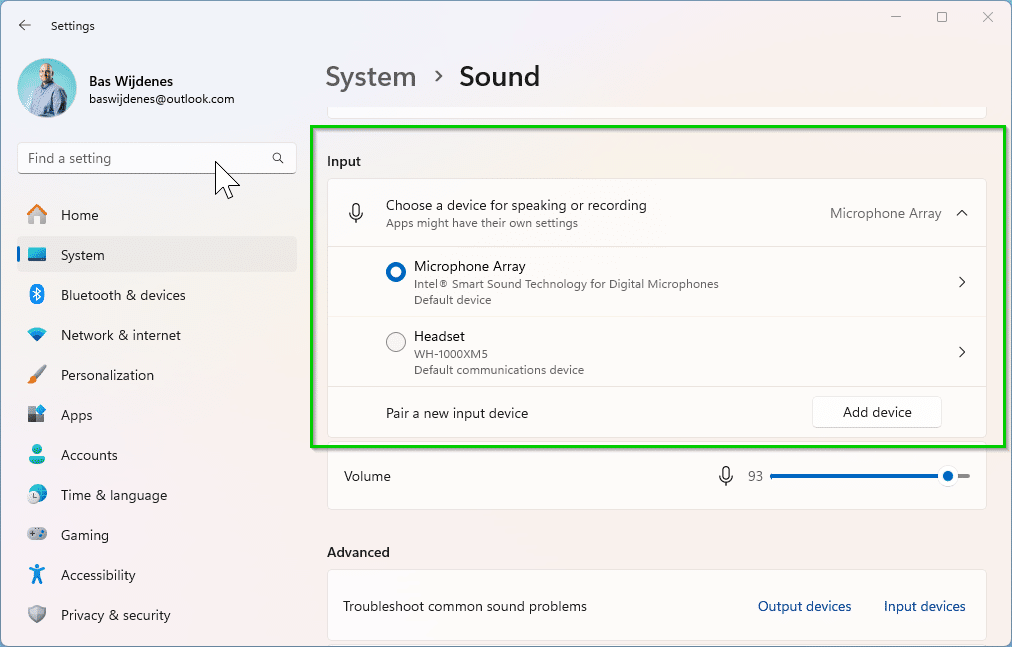The width and height of the screenshot is (1012, 647).
Task: Click the Network & internet Wi-Fi icon
Action: [x=37, y=335]
